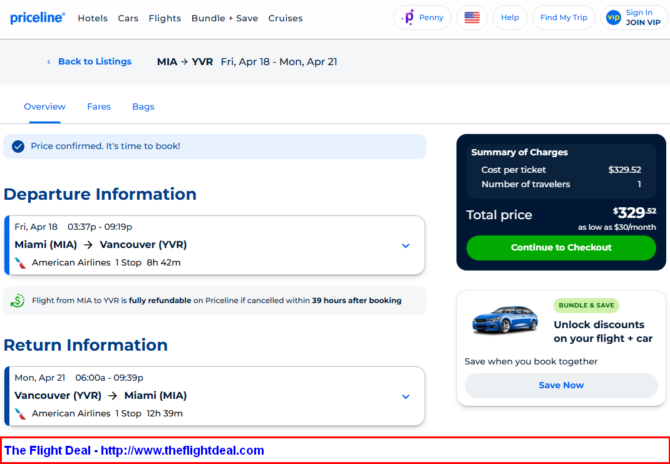Click the Save Now button
The image size is (670, 464).
coord(561,385)
